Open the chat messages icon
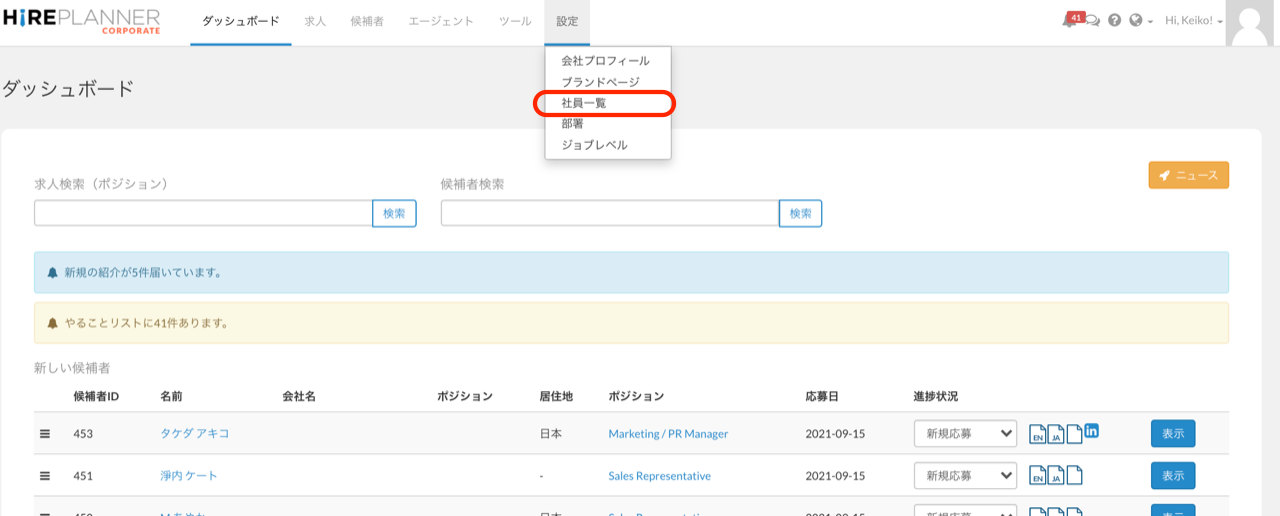This screenshot has width=1280, height=516. (1093, 21)
